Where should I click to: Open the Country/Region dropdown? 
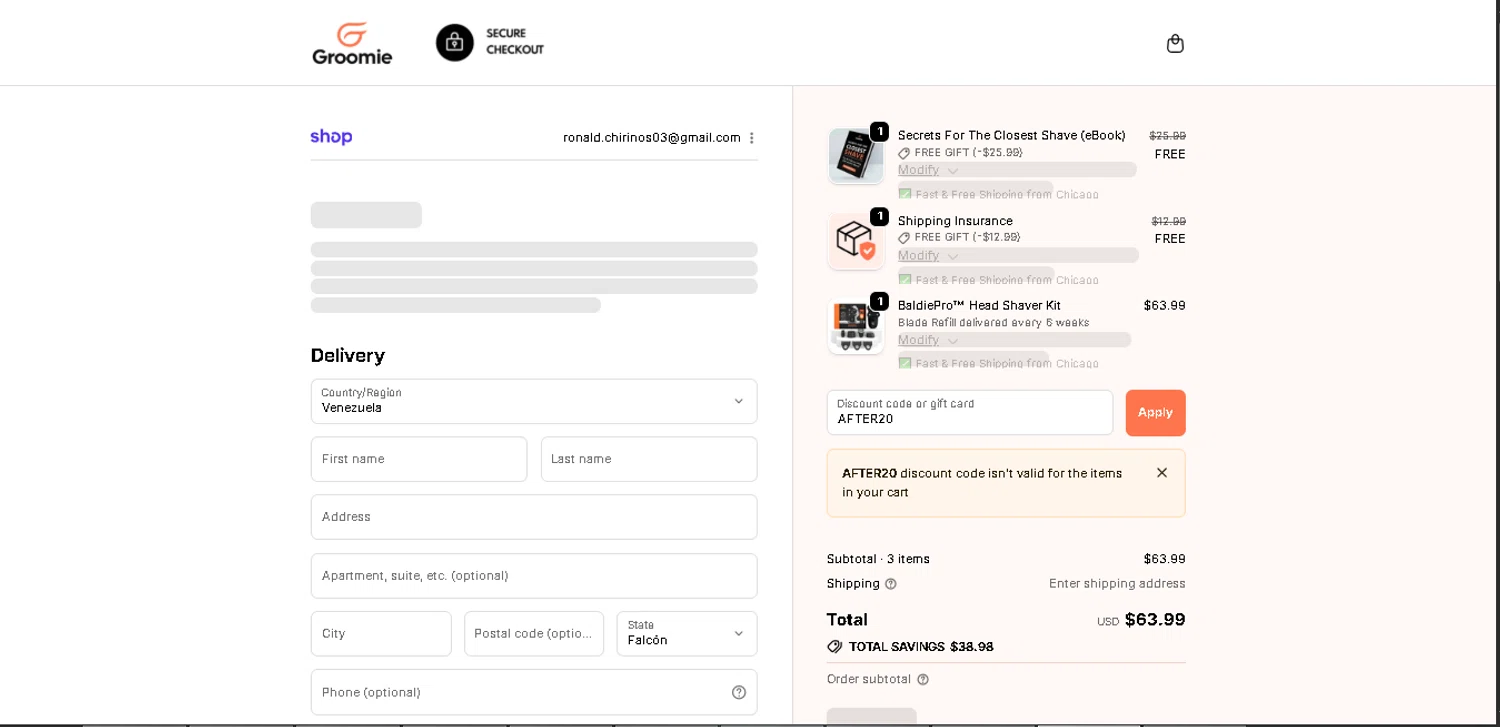click(x=534, y=401)
